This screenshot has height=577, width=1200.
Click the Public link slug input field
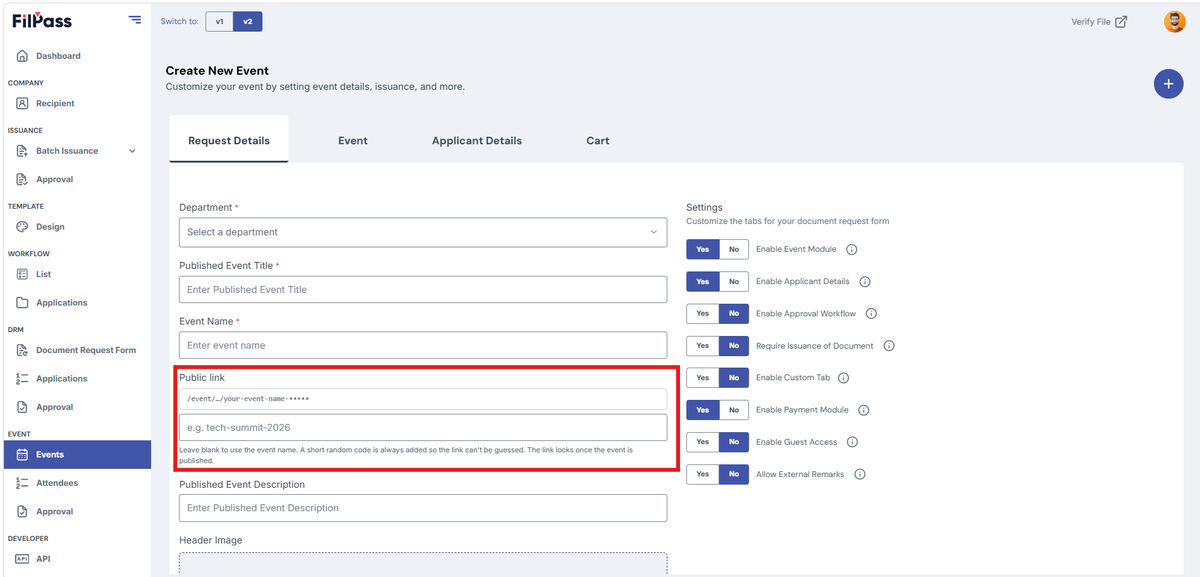[423, 428]
